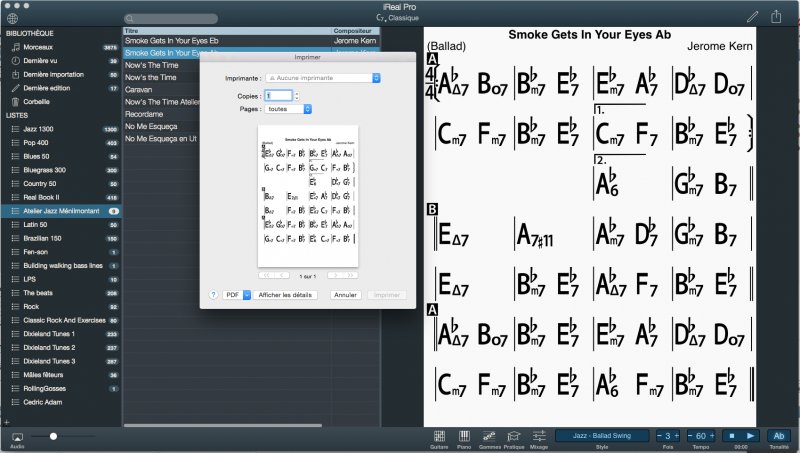The image size is (800, 453).
Task: Click the print preview thumbnail
Action: tap(308, 196)
